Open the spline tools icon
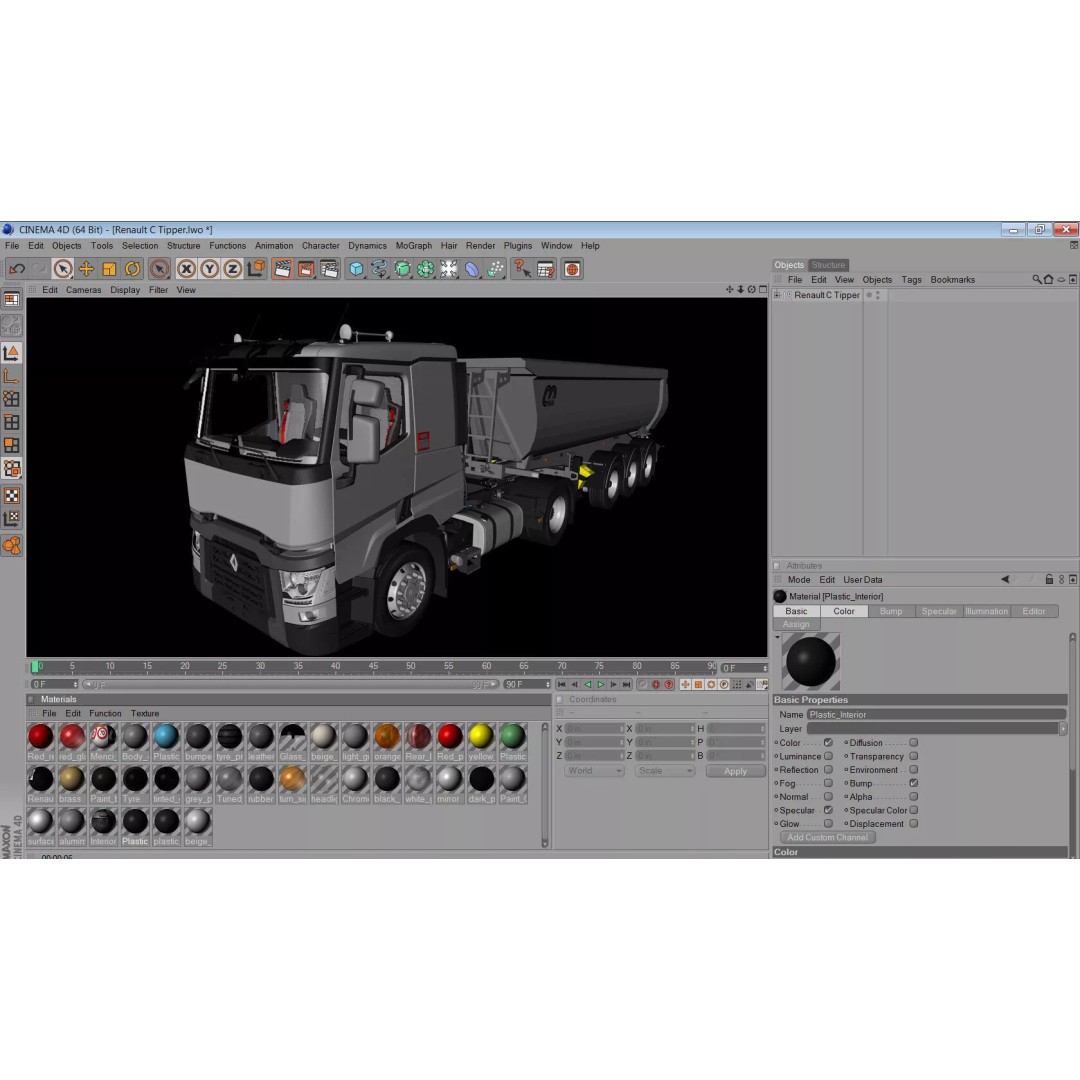 click(x=380, y=269)
